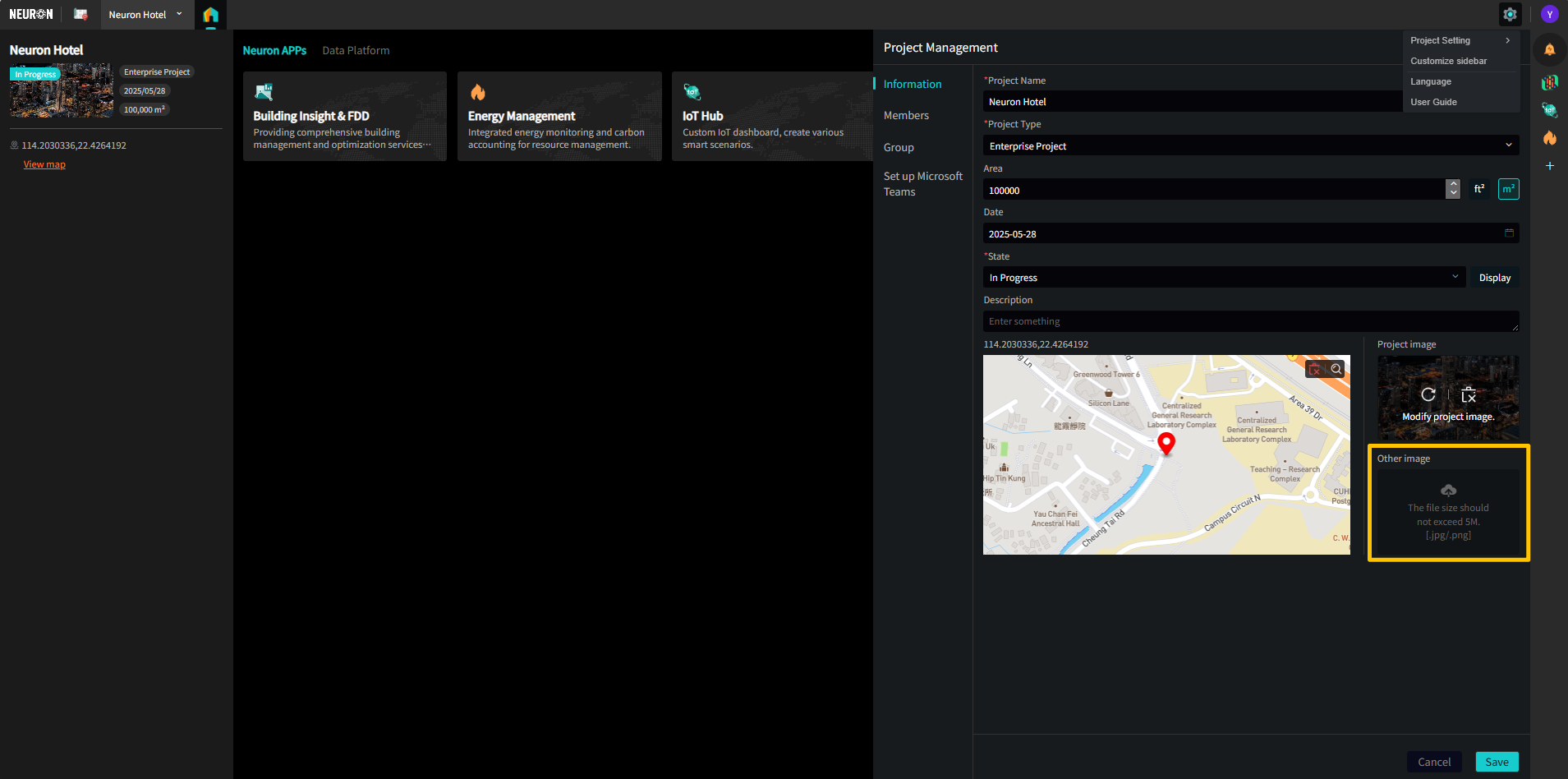Open the IoT Hub sidebar icon

tap(1549, 110)
